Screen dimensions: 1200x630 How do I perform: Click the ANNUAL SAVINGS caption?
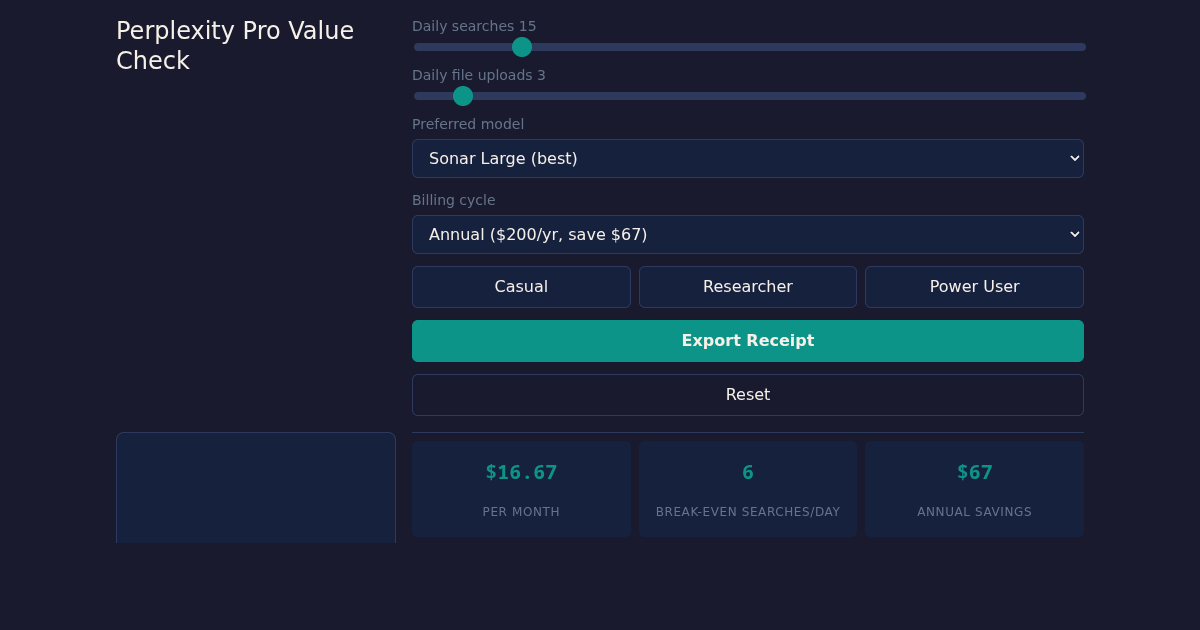[974, 512]
